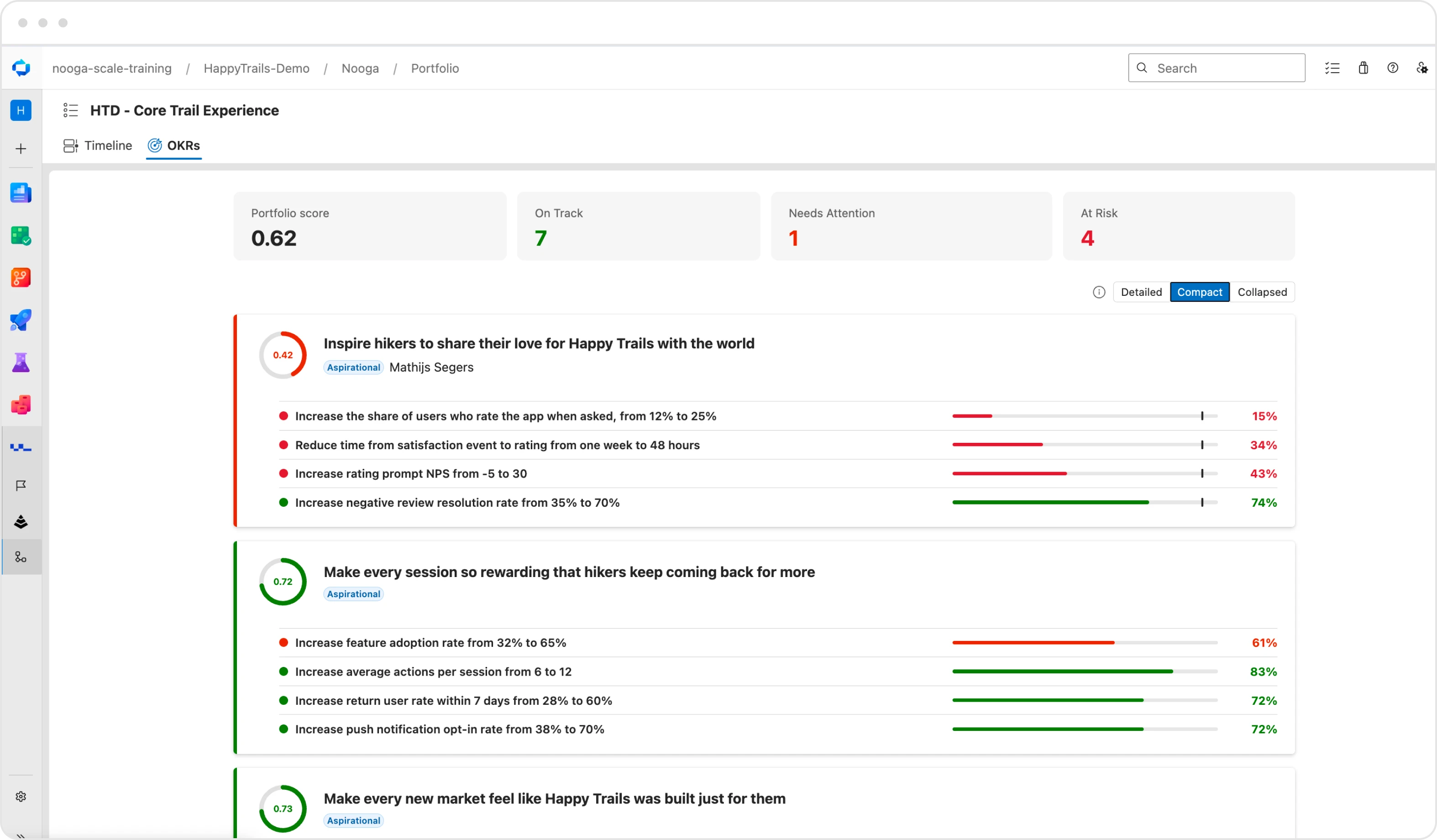Open the Boards hub icon

[21, 236]
